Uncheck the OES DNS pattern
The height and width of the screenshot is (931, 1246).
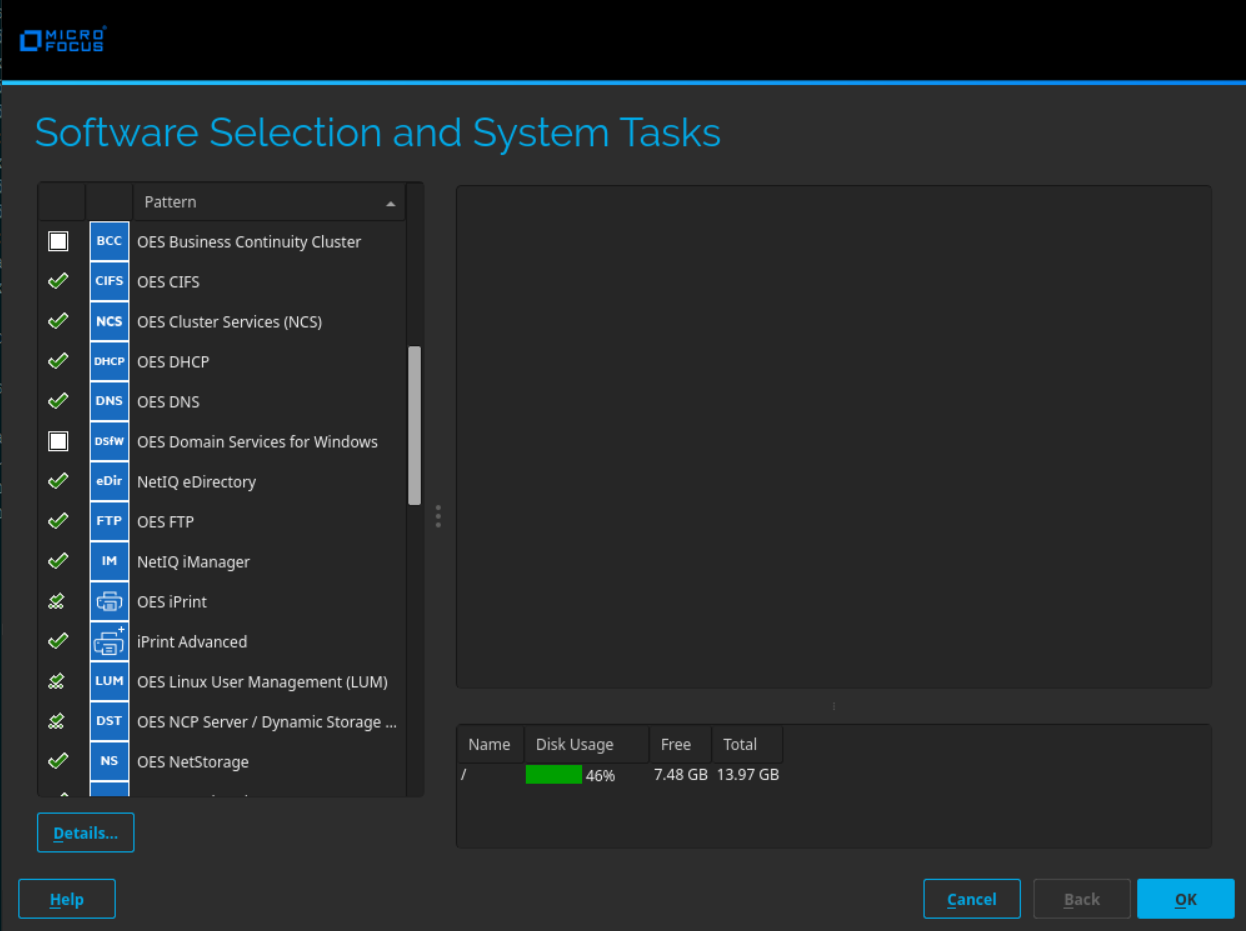click(59, 402)
